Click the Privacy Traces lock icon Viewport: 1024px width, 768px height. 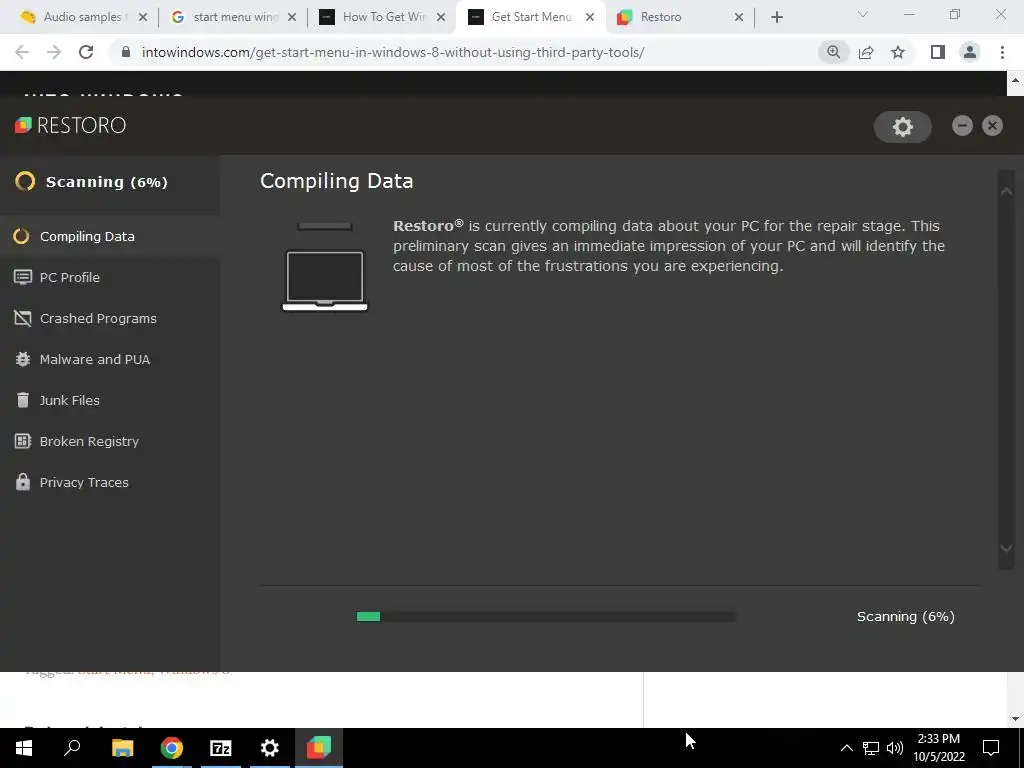pos(22,482)
